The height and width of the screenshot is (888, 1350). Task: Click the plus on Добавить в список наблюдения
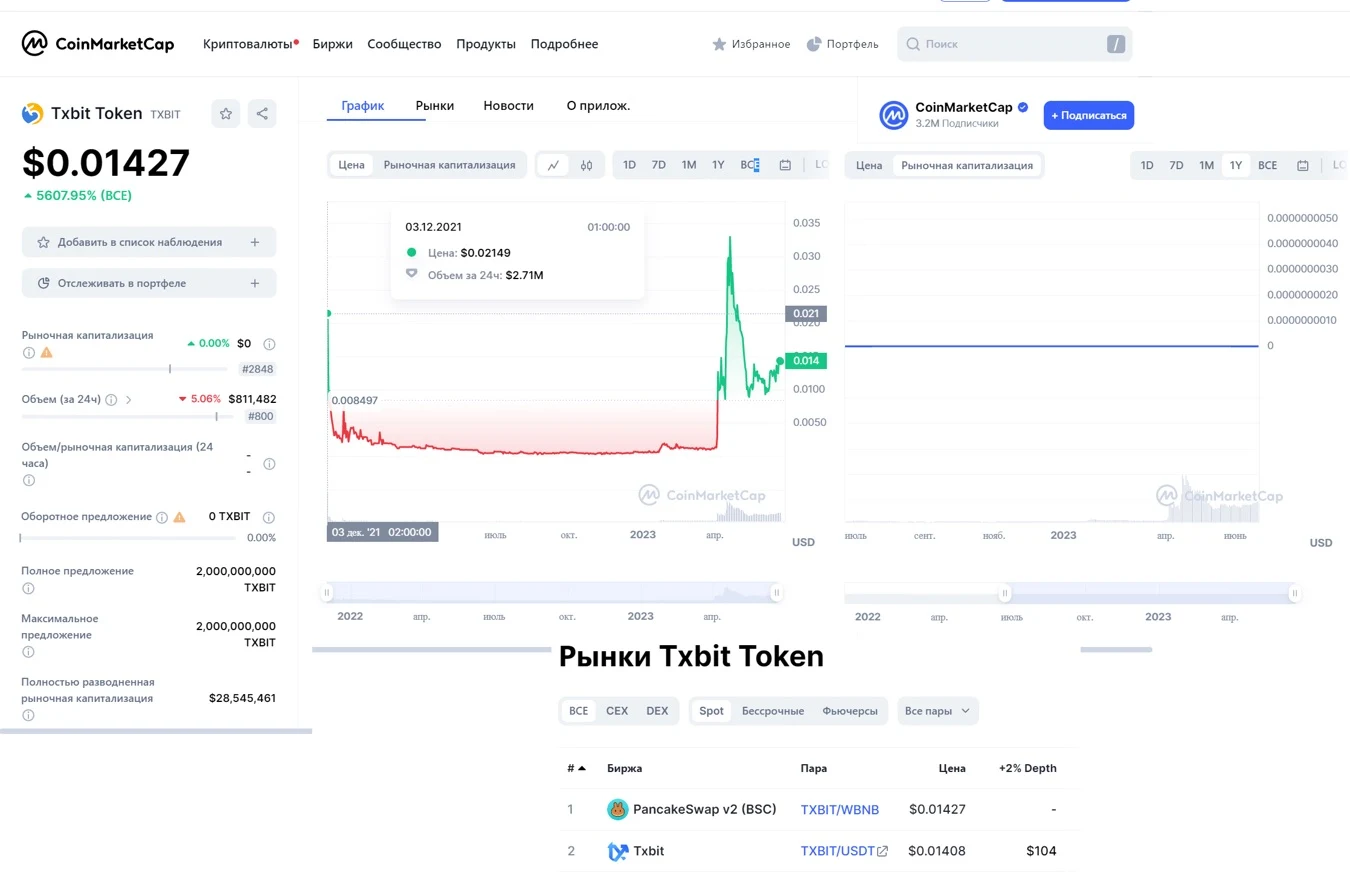click(255, 242)
